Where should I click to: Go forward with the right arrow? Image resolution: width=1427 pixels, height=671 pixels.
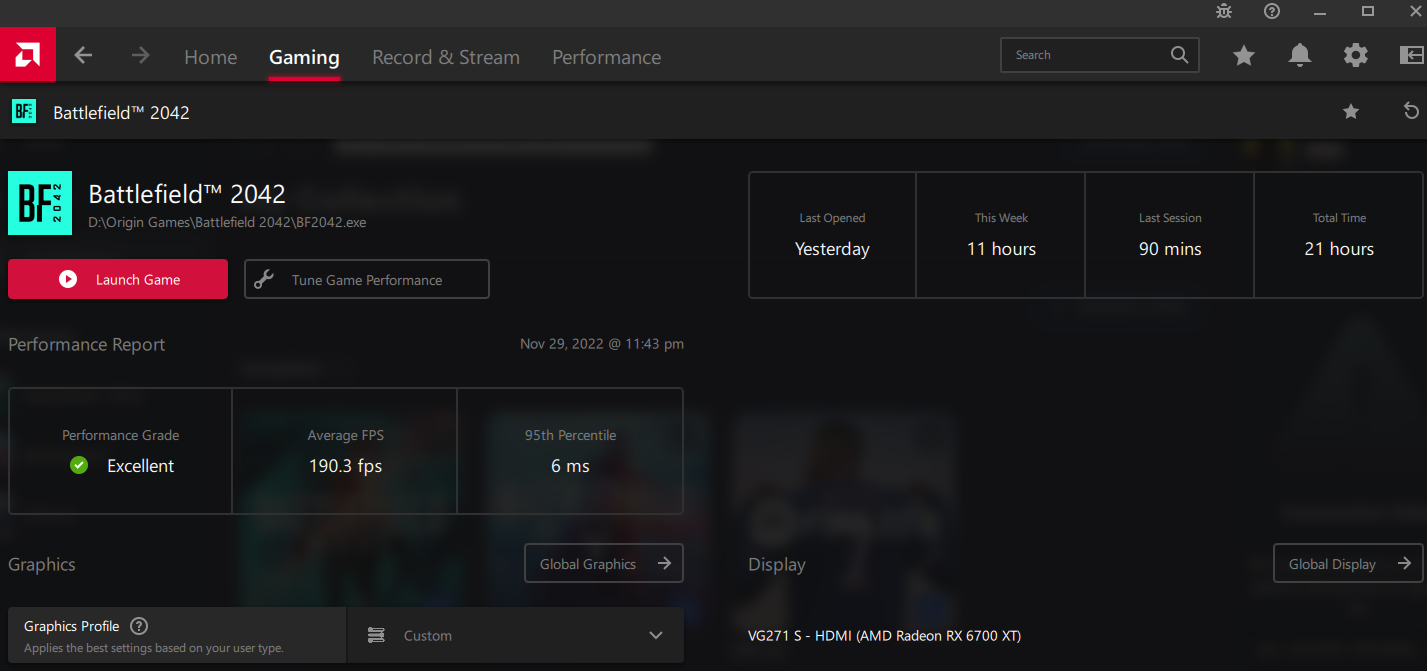coord(140,56)
